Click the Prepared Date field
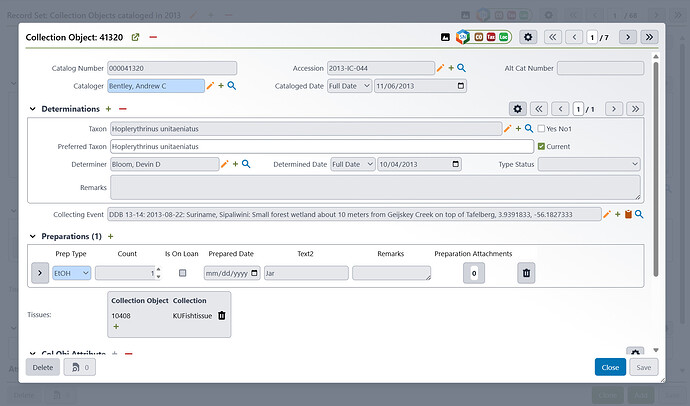The width and height of the screenshot is (690, 406). coord(232,273)
